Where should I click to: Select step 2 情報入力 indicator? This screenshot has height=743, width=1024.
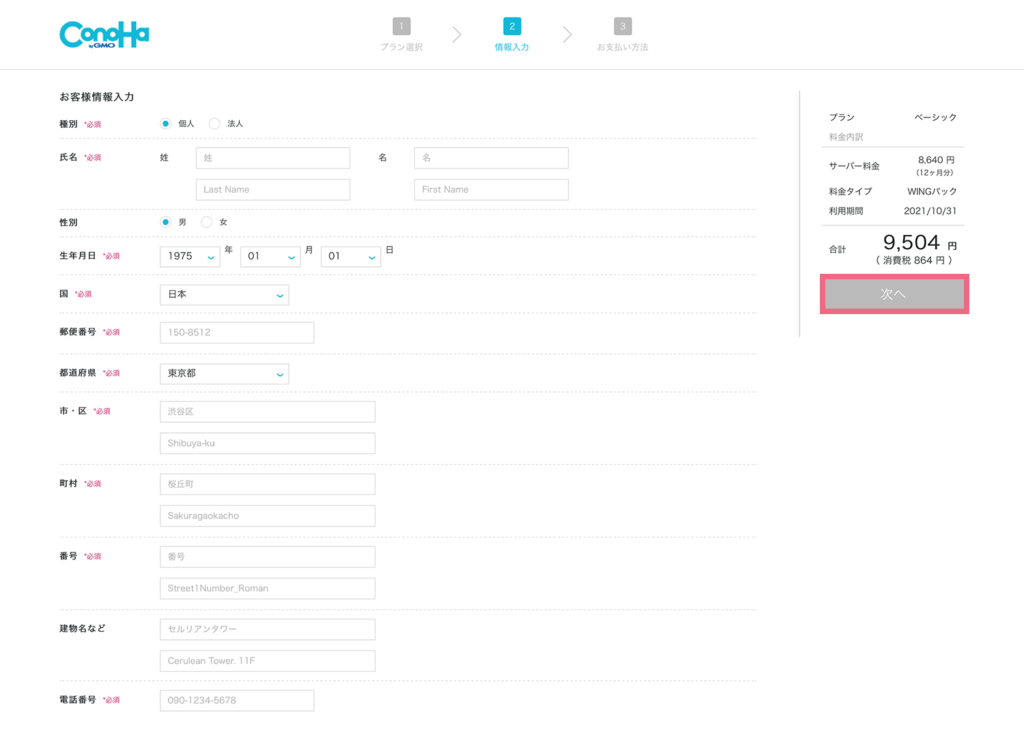[x=511, y=35]
